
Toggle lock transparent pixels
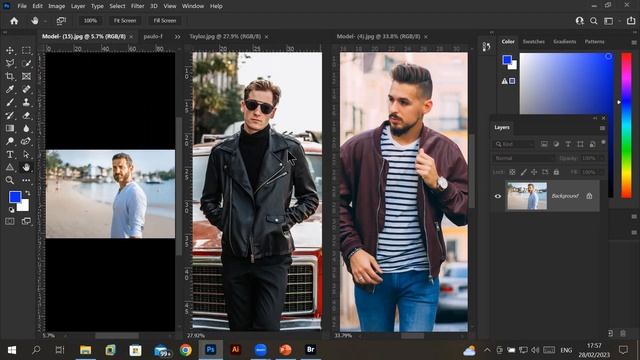pos(512,172)
